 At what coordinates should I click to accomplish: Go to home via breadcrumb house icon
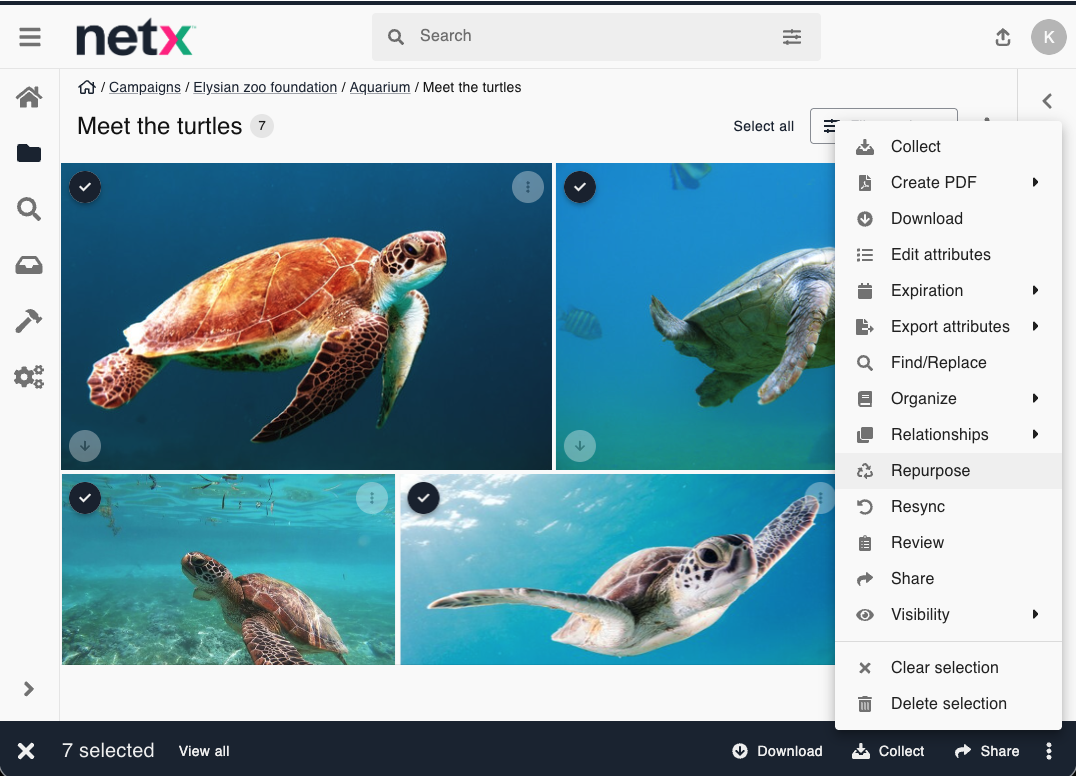tap(87, 87)
